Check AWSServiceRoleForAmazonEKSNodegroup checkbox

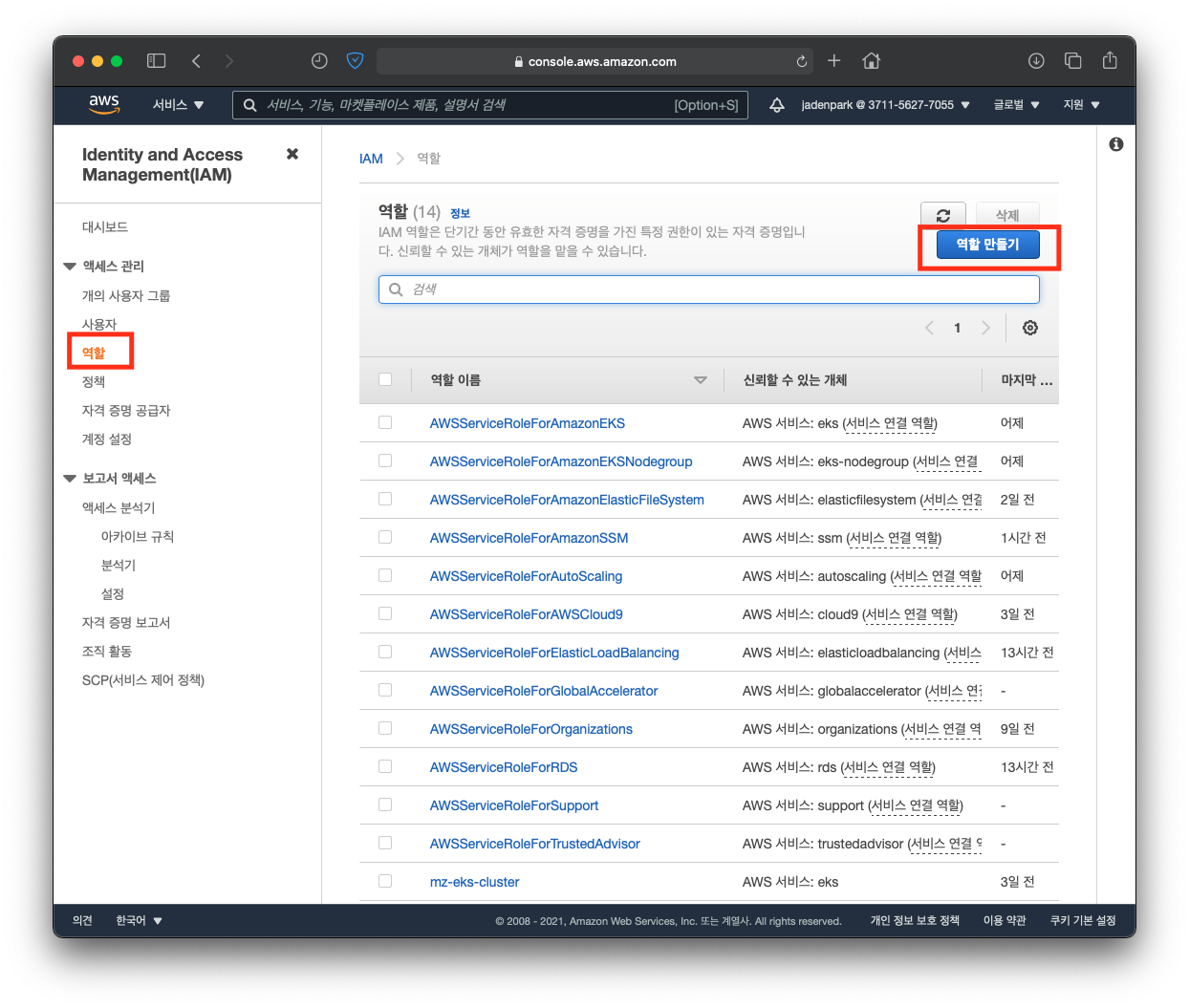click(385, 461)
